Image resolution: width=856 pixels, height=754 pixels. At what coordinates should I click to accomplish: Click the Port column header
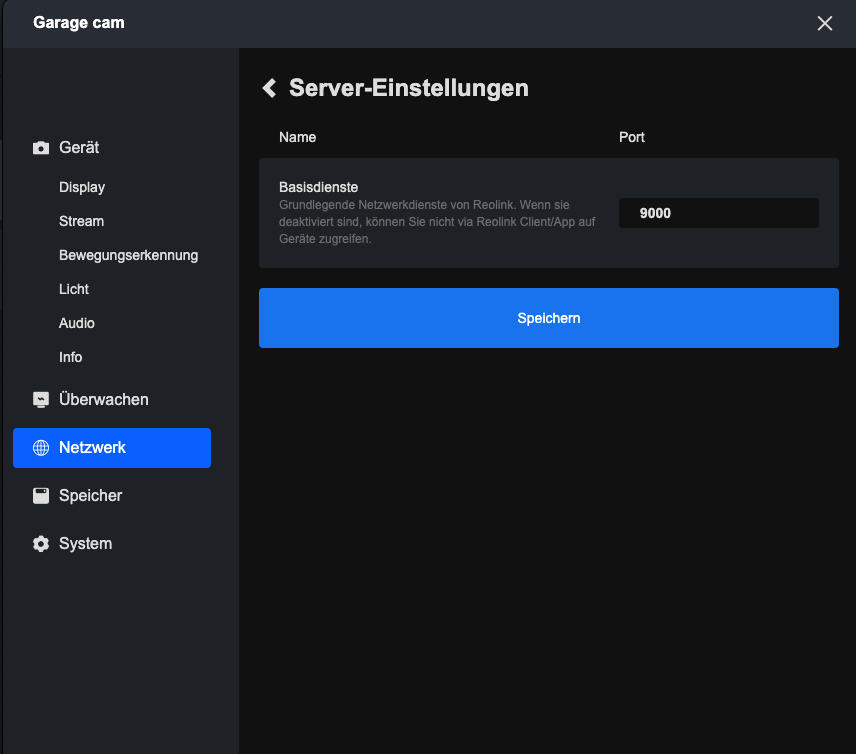632,137
